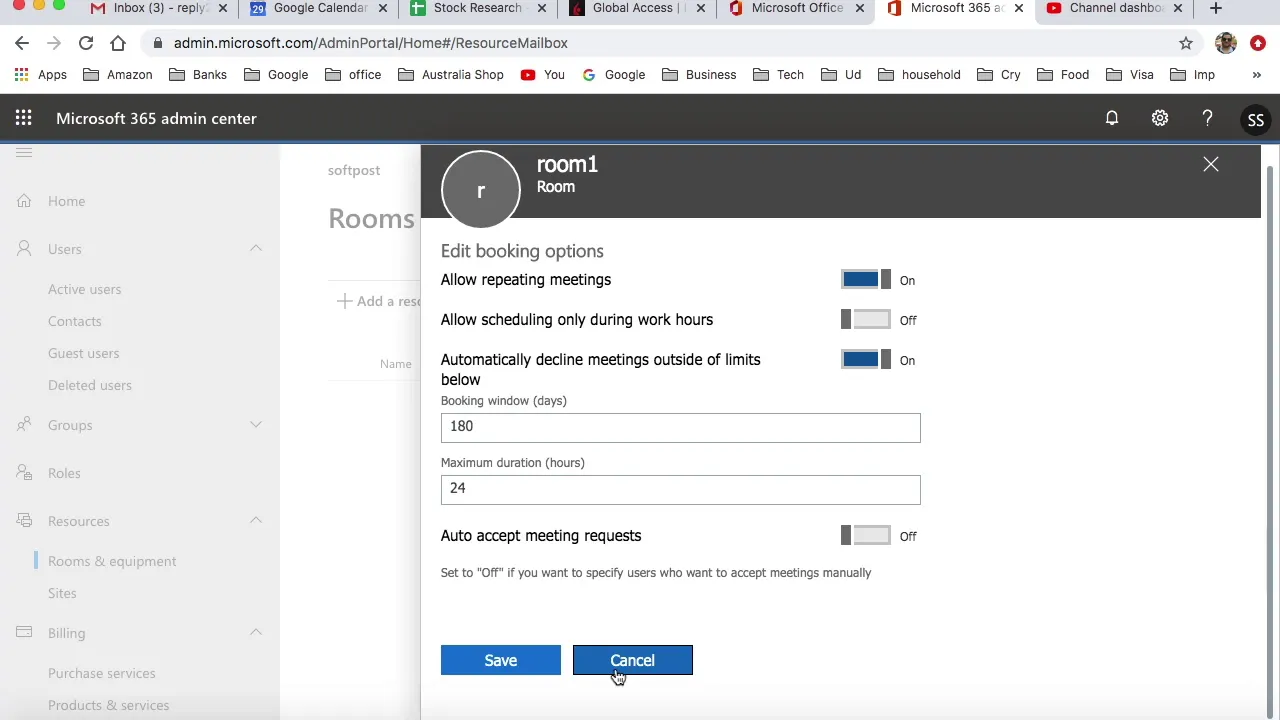Click the Home icon in sidebar
Image resolution: width=1280 pixels, height=720 pixels.
24,201
